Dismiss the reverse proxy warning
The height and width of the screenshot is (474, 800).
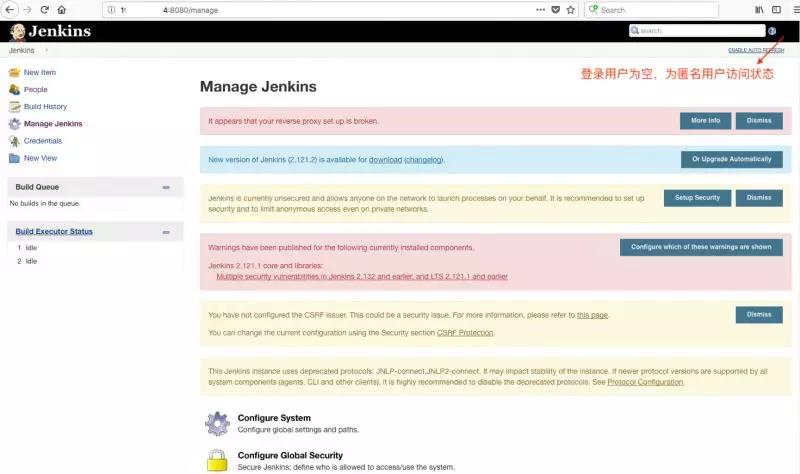759,121
